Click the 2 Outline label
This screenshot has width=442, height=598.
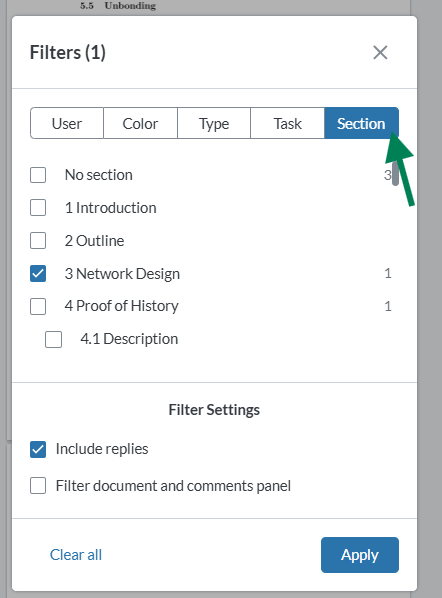[x=94, y=241]
